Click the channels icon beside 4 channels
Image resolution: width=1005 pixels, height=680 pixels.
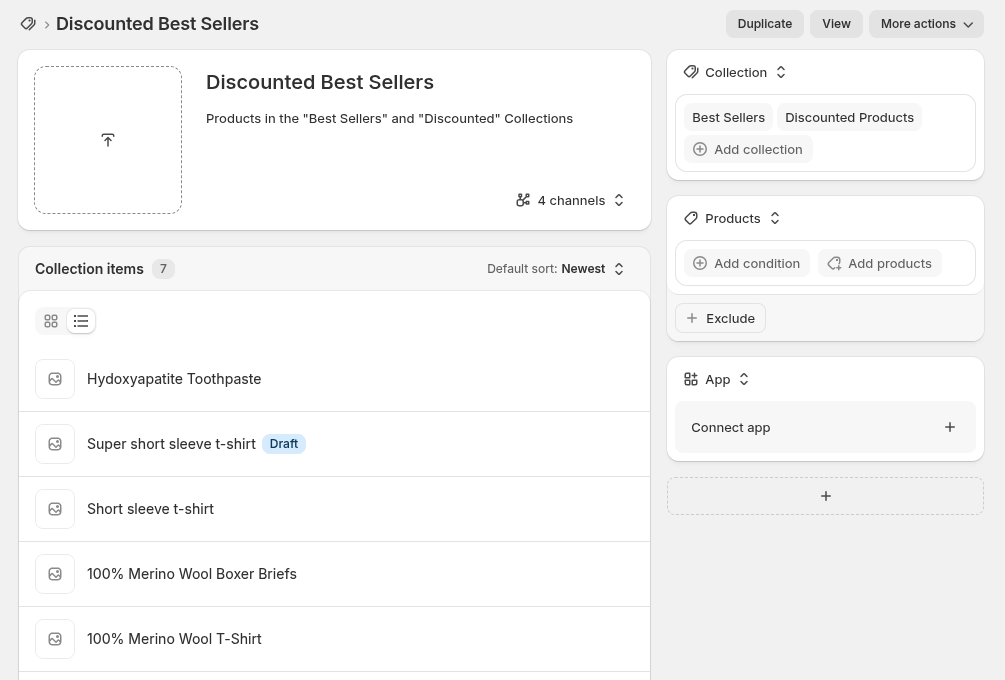pyautogui.click(x=523, y=200)
